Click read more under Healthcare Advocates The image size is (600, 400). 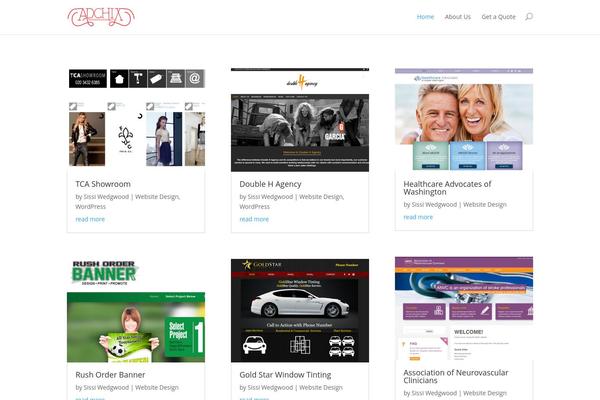(418, 217)
